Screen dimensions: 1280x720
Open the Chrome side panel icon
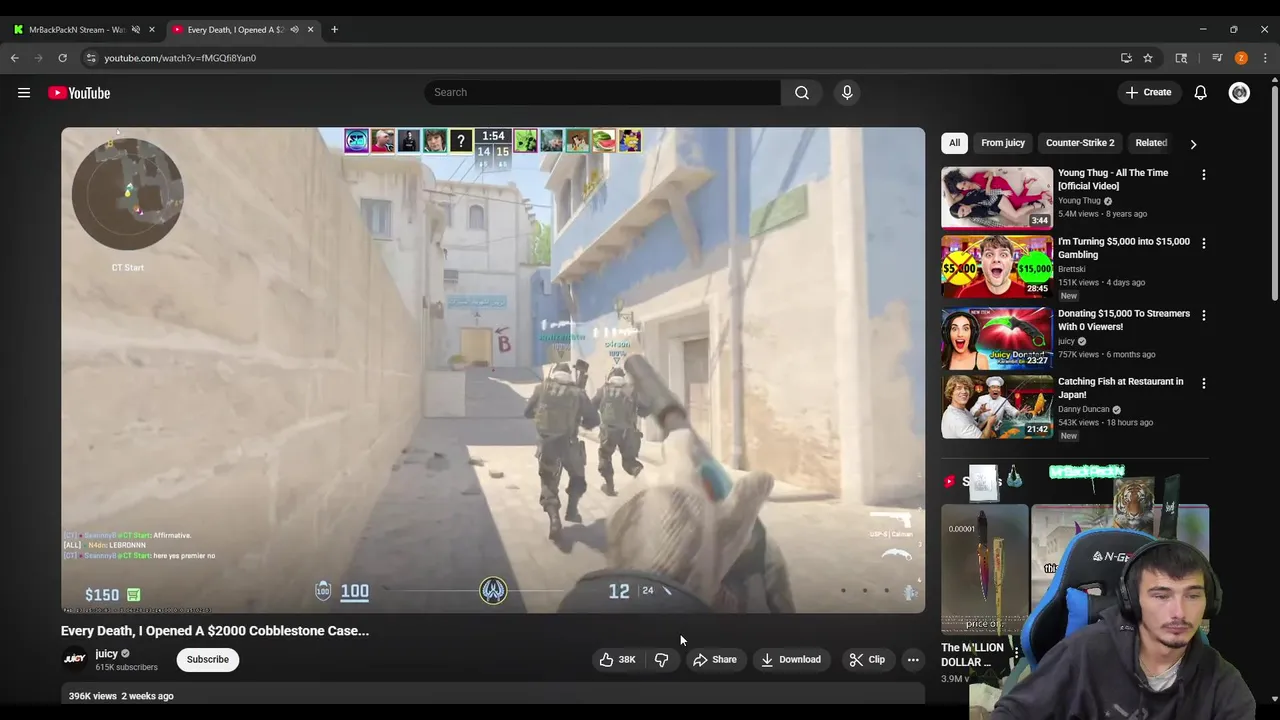[1181, 58]
